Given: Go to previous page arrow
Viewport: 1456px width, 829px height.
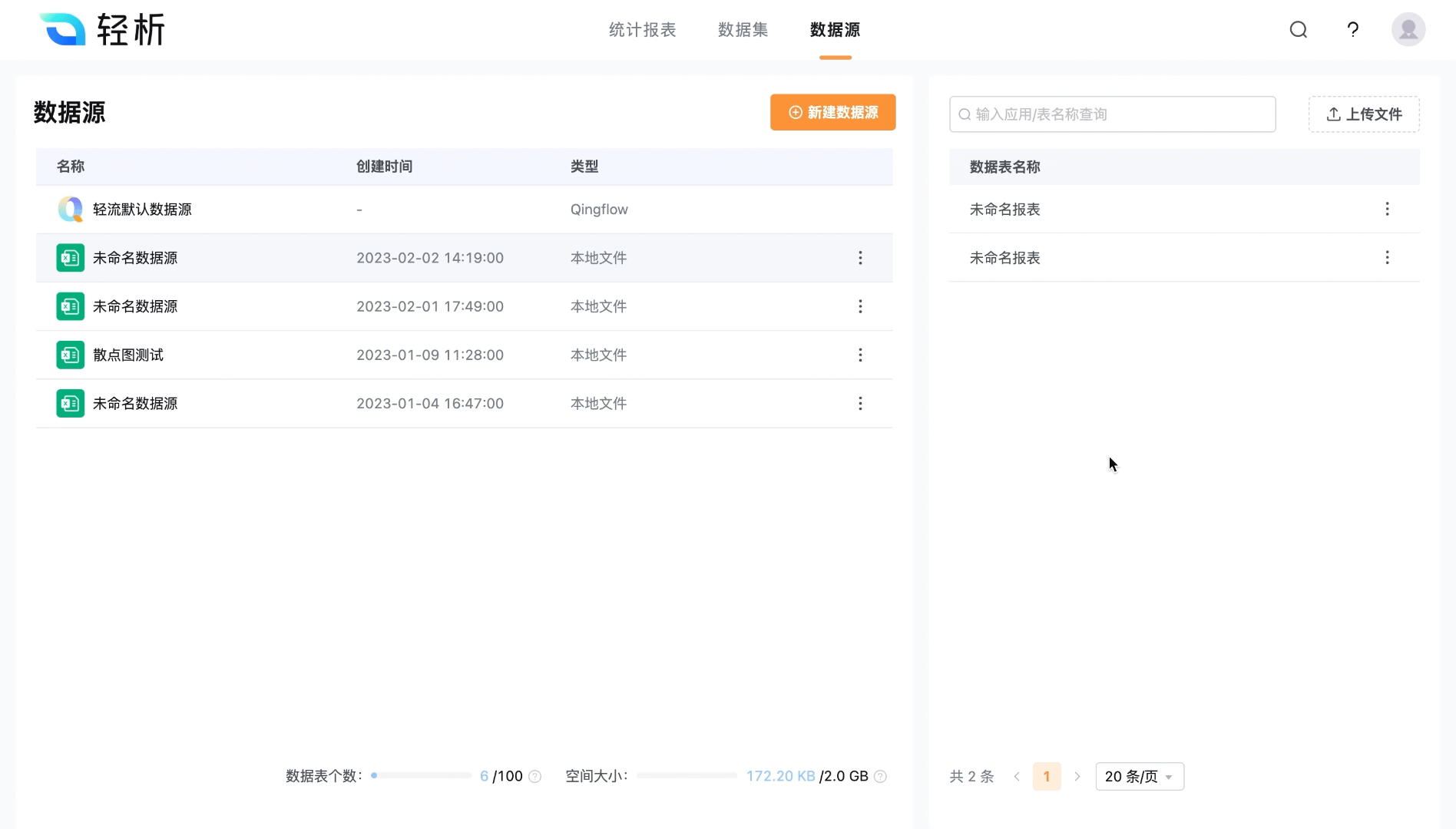Looking at the screenshot, I should pyautogui.click(x=1017, y=776).
